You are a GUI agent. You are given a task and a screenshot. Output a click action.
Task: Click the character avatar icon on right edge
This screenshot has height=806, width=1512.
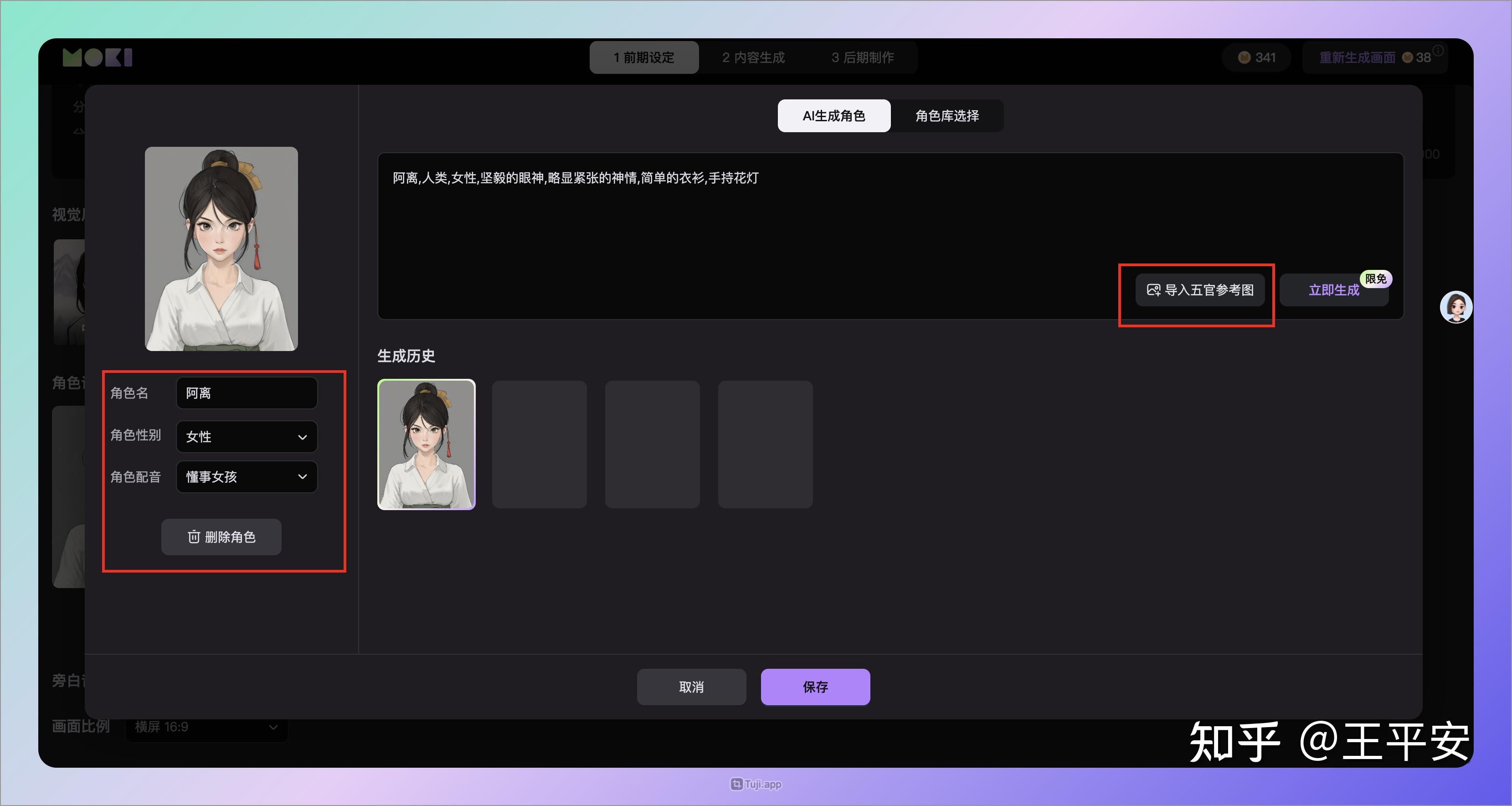pyautogui.click(x=1457, y=307)
